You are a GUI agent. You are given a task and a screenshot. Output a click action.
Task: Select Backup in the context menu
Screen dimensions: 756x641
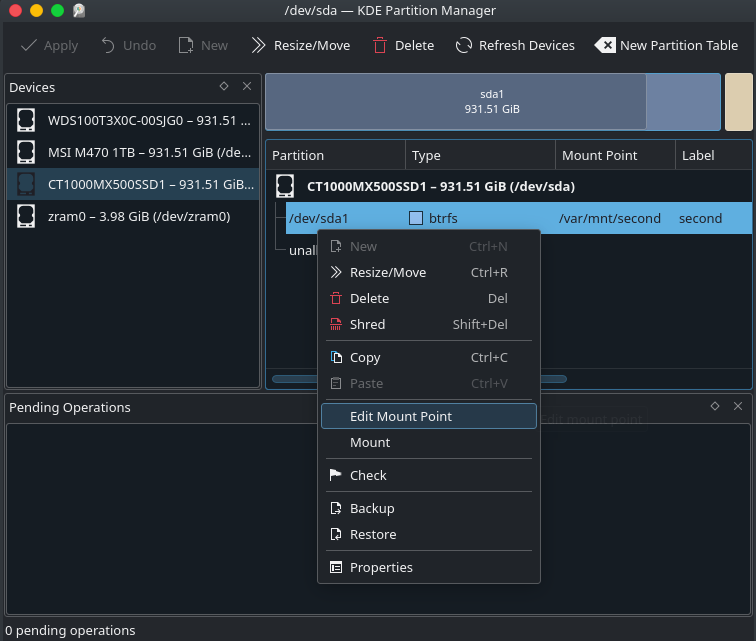click(429, 508)
